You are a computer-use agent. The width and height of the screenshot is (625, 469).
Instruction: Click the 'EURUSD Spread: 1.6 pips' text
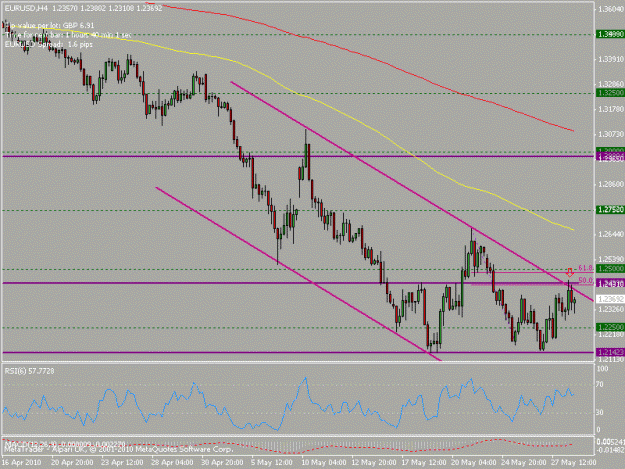tap(49, 44)
